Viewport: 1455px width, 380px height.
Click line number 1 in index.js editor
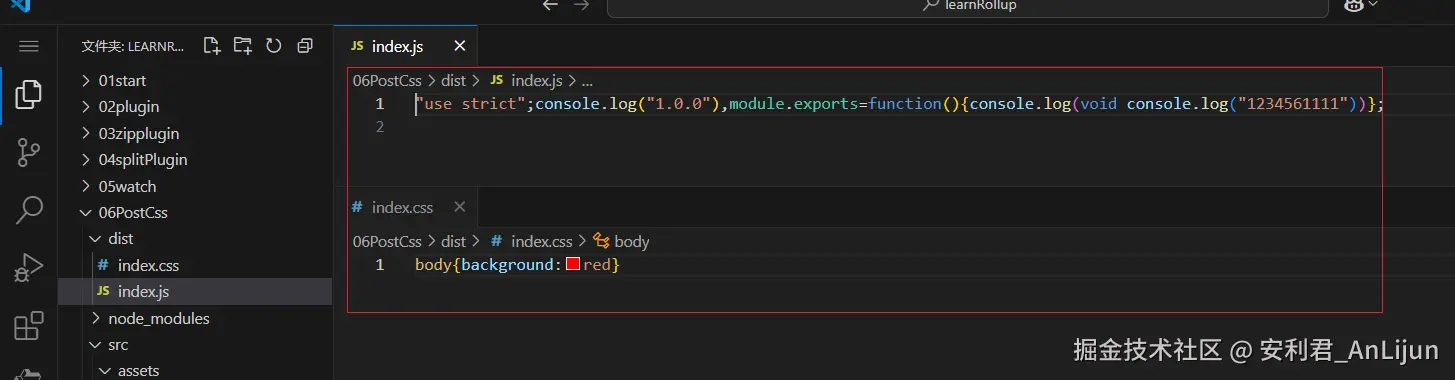[x=380, y=104]
